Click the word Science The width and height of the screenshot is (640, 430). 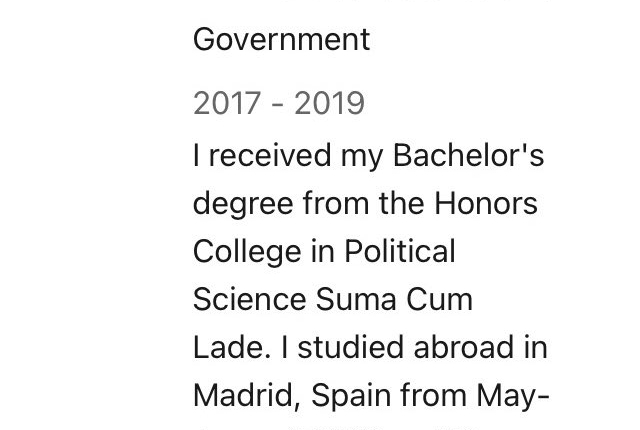249,299
